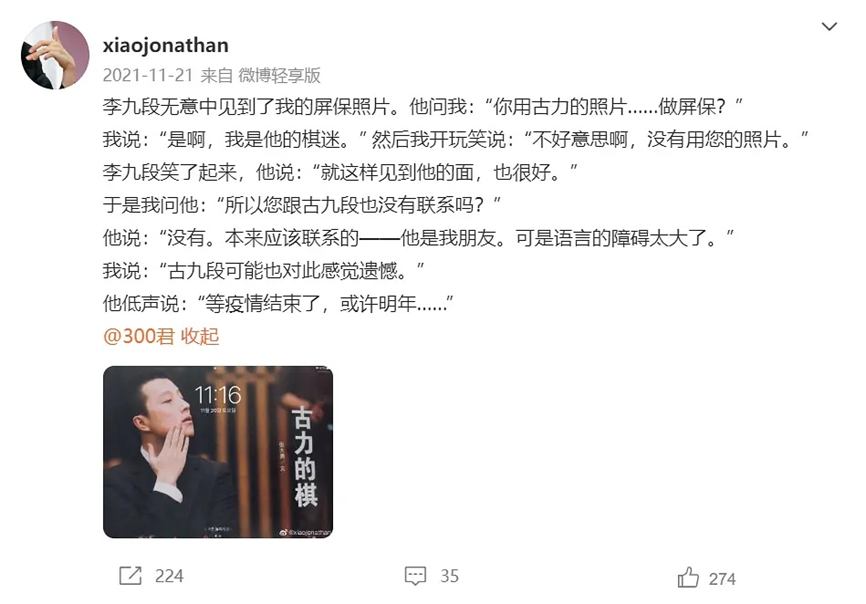Open the @300君 mention link

(139, 336)
